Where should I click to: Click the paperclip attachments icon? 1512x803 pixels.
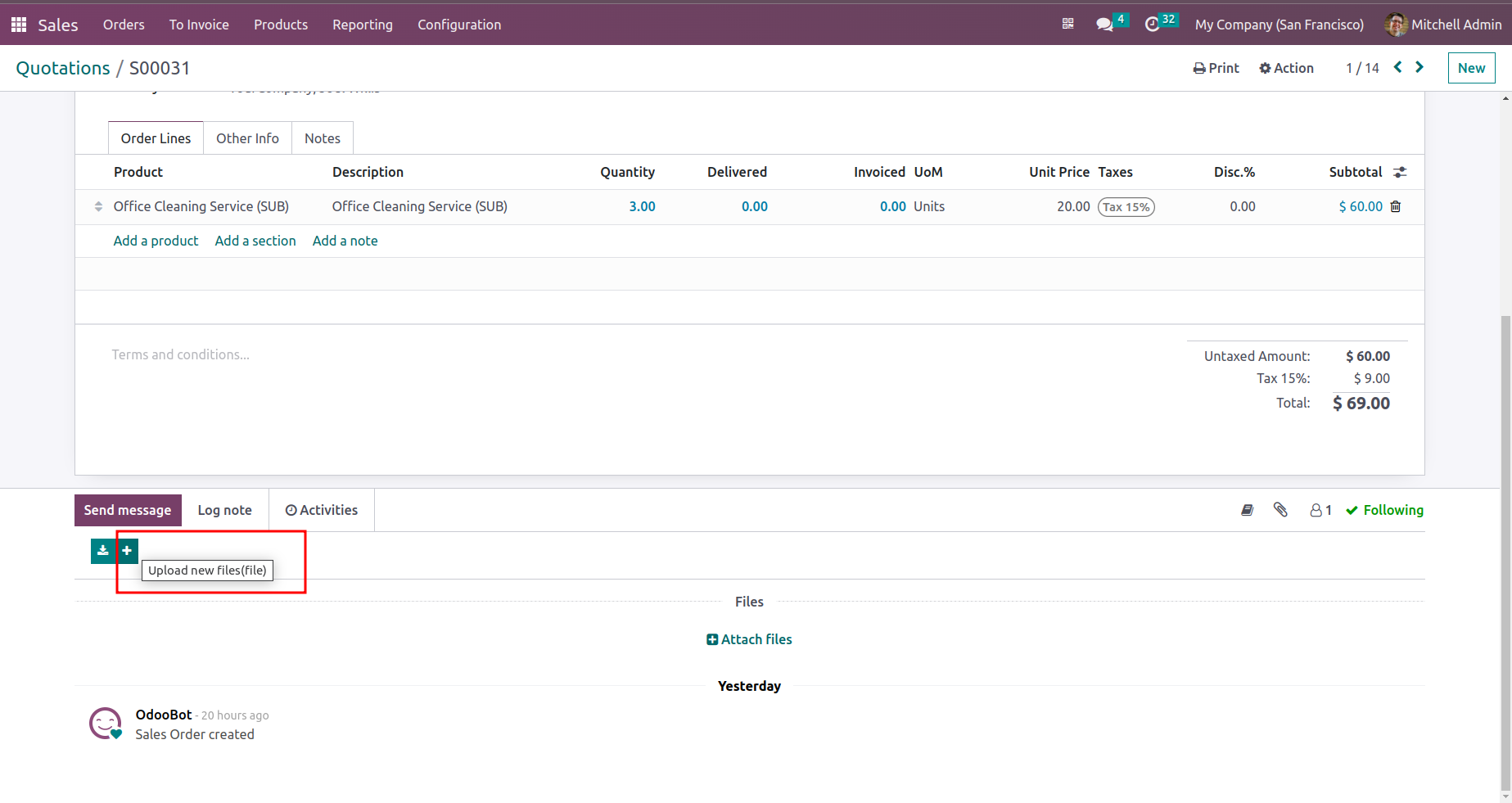pos(1280,510)
